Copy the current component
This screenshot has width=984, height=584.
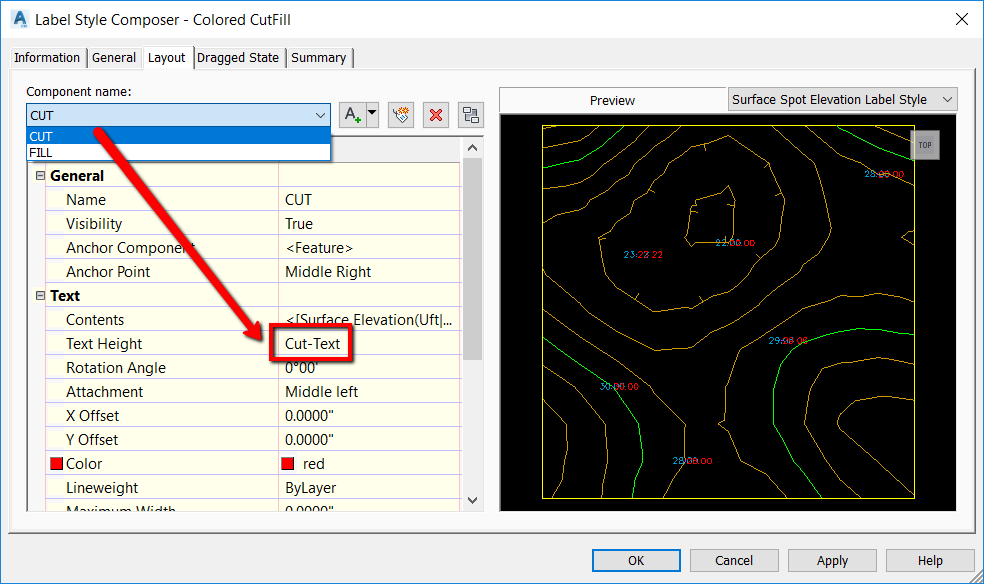tap(400, 114)
